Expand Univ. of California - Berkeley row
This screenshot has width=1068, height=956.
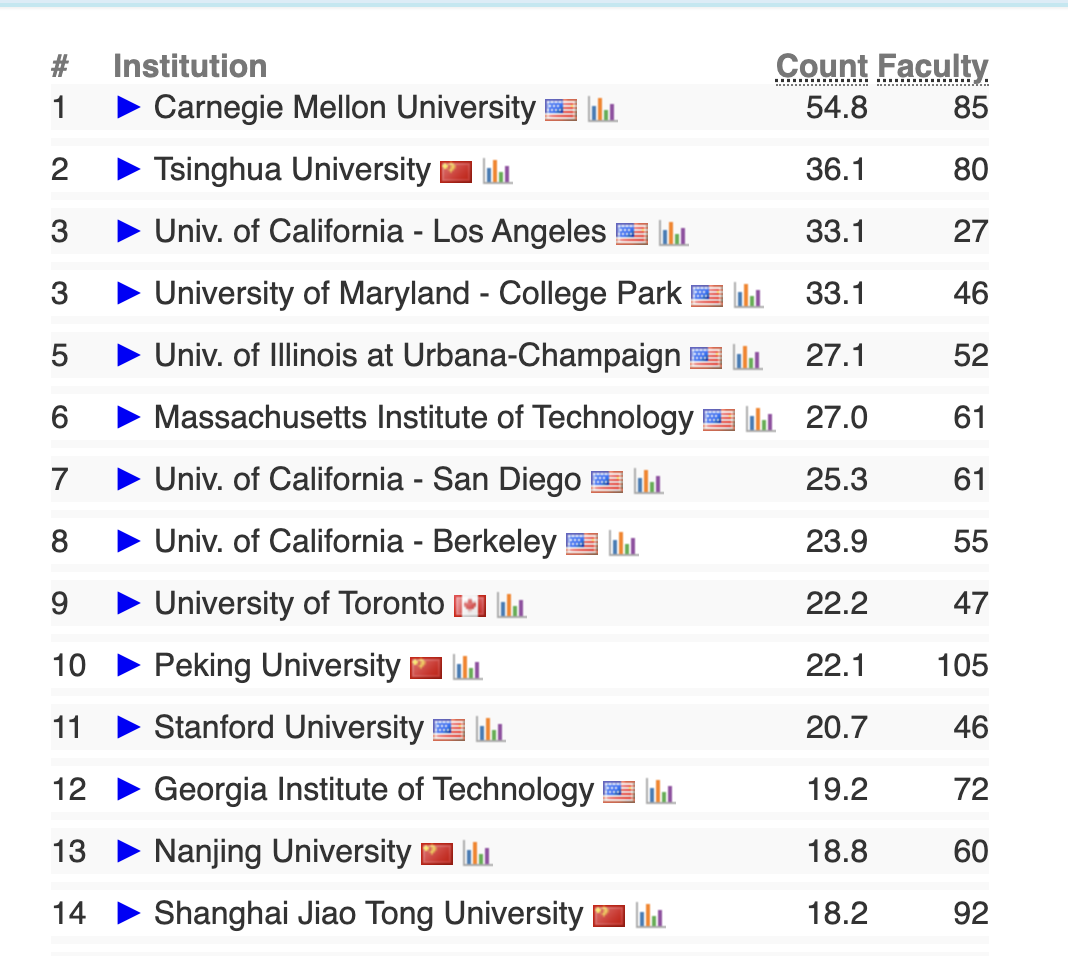pos(129,541)
